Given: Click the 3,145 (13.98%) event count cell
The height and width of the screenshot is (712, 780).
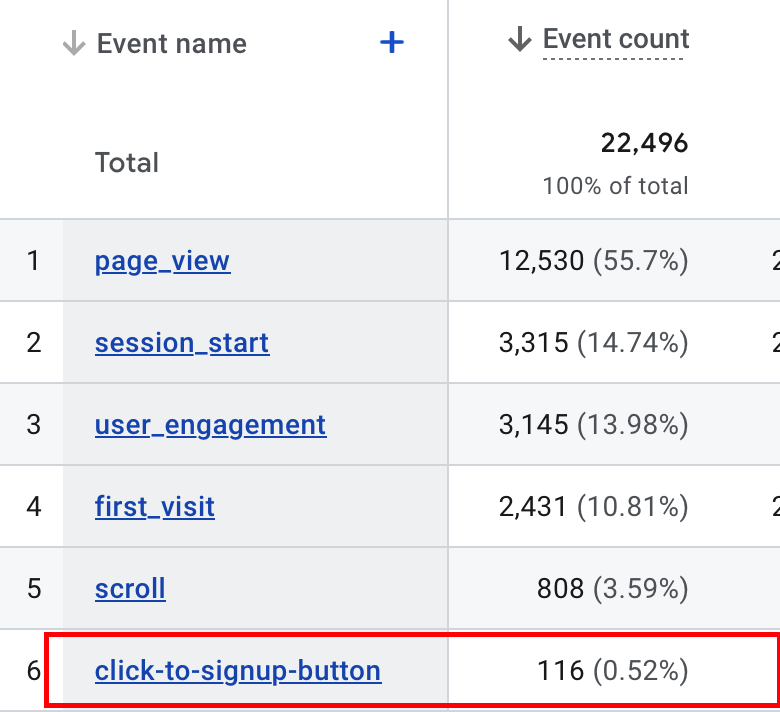Looking at the screenshot, I should [593, 424].
